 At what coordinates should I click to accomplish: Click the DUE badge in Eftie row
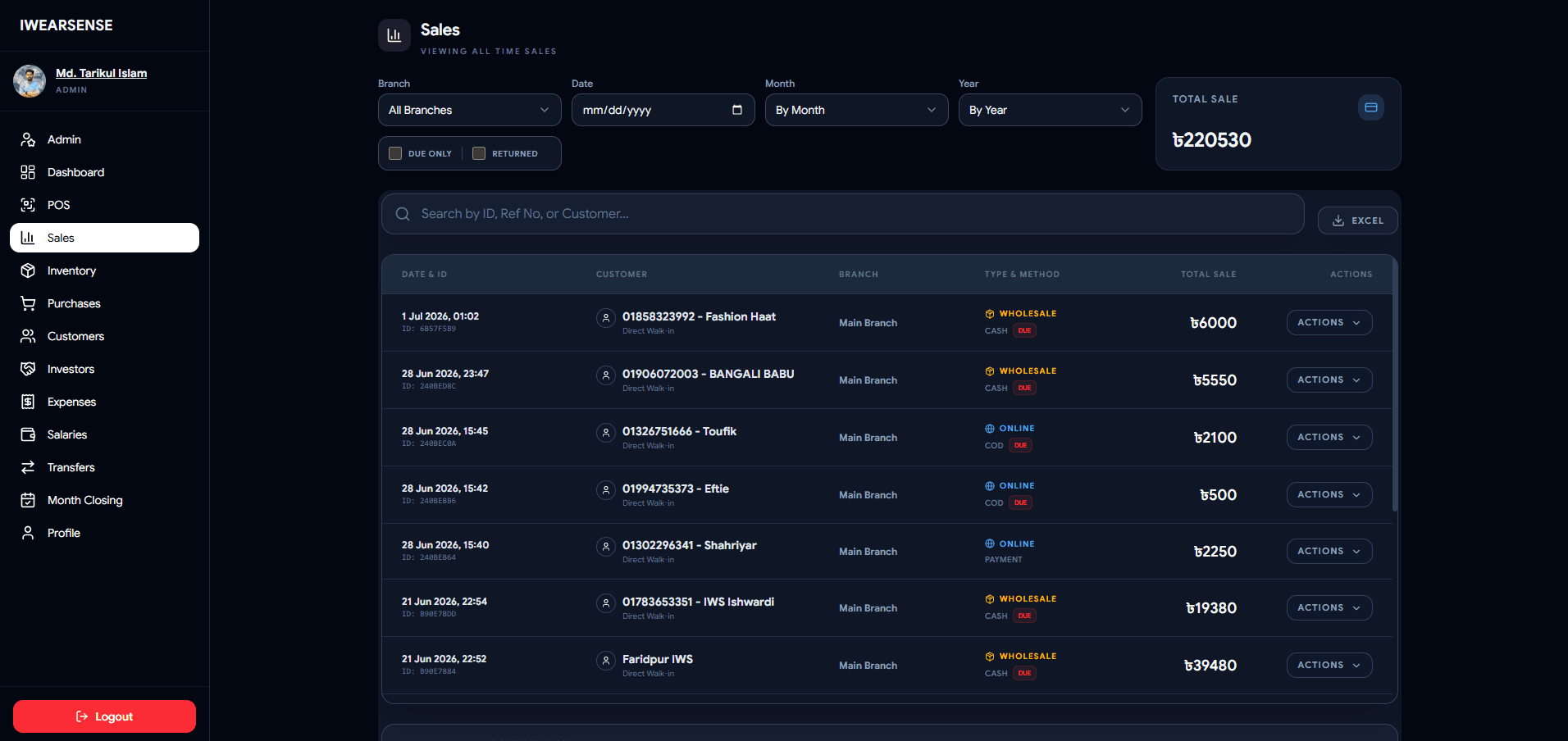(x=1020, y=503)
